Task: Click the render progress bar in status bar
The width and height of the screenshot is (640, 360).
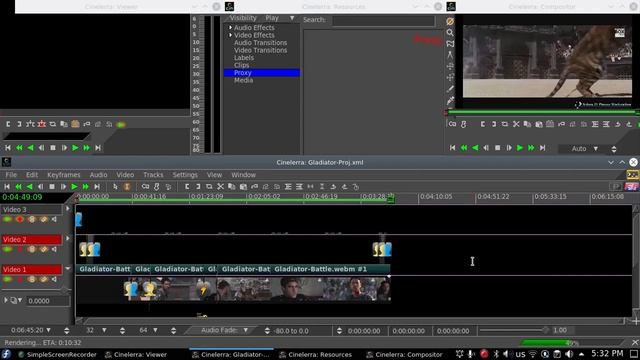Action: (x=573, y=342)
